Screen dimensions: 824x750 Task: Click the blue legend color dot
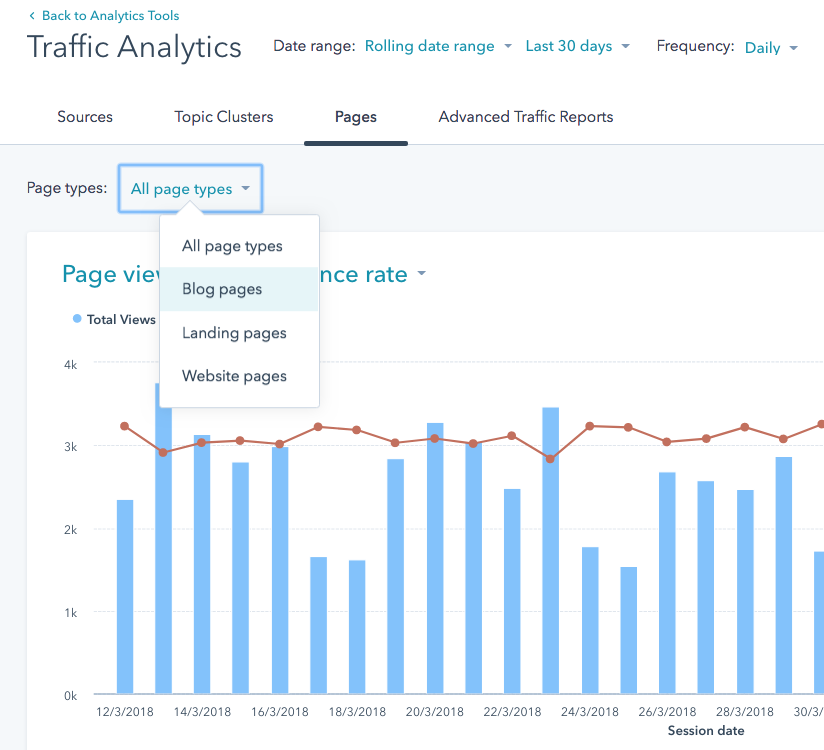77,318
